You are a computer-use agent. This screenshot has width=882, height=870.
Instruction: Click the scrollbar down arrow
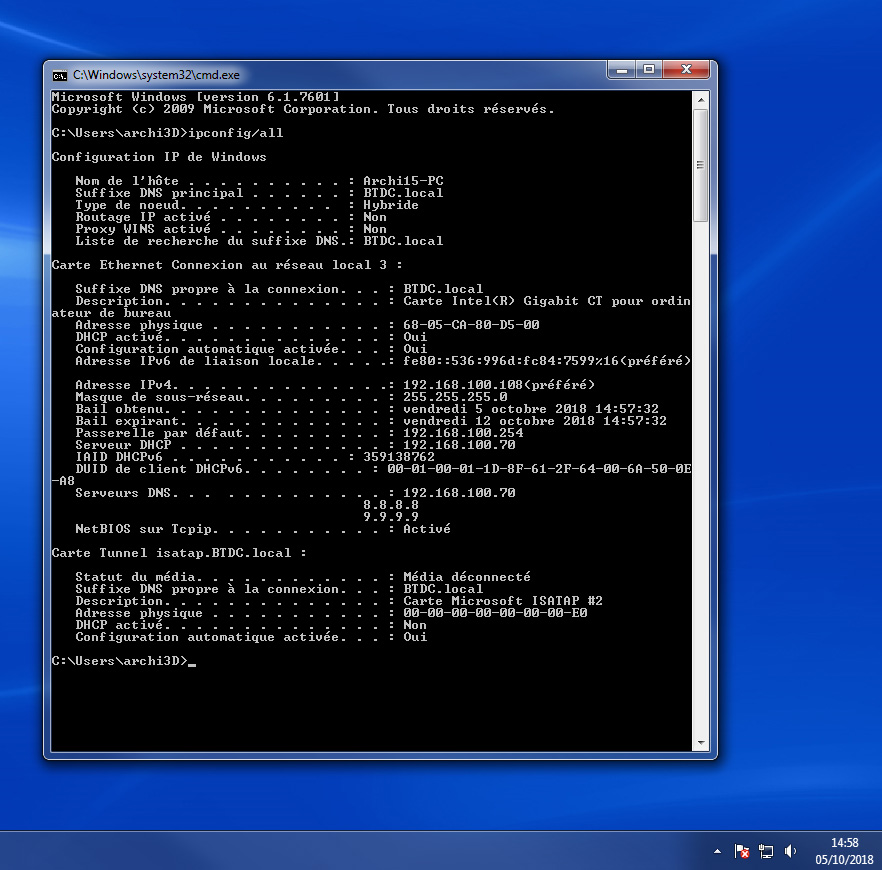tap(701, 743)
